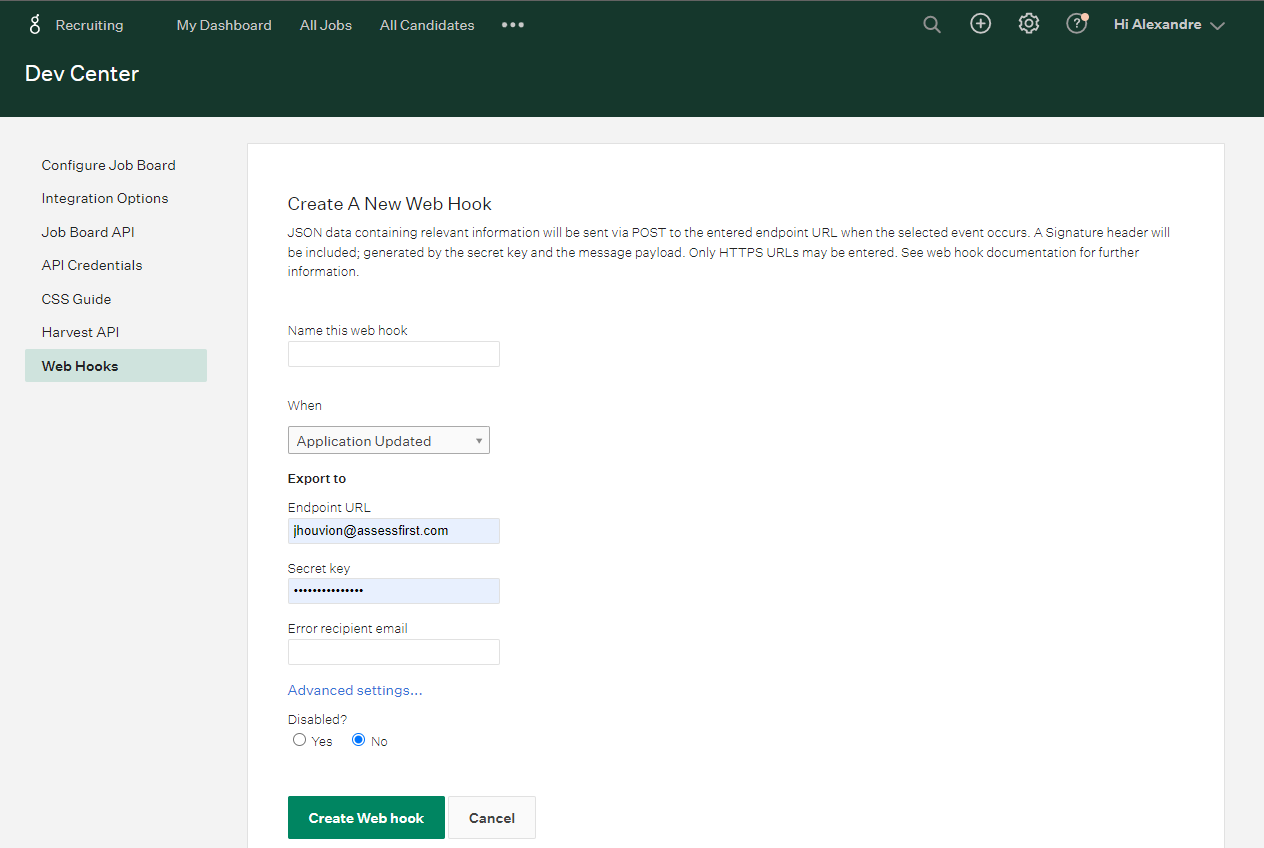Focus the Name this web hook field

pos(394,354)
